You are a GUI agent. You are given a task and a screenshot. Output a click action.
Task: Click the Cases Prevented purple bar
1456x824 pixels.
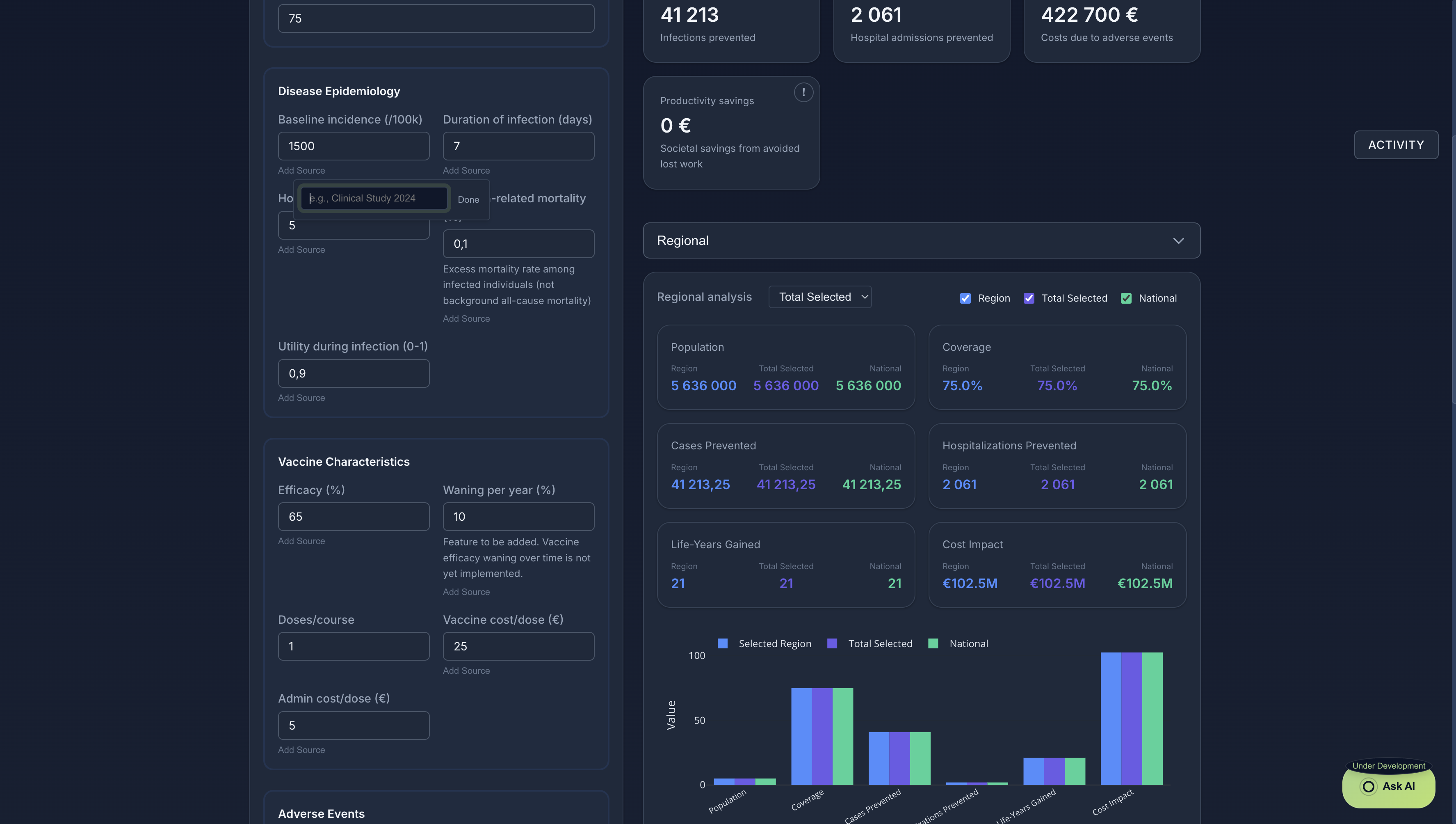point(899,758)
